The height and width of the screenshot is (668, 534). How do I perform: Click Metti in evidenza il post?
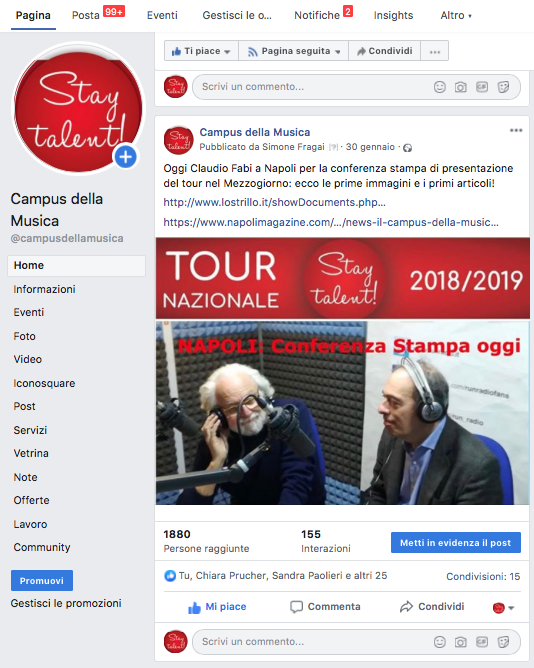pyautogui.click(x=456, y=543)
